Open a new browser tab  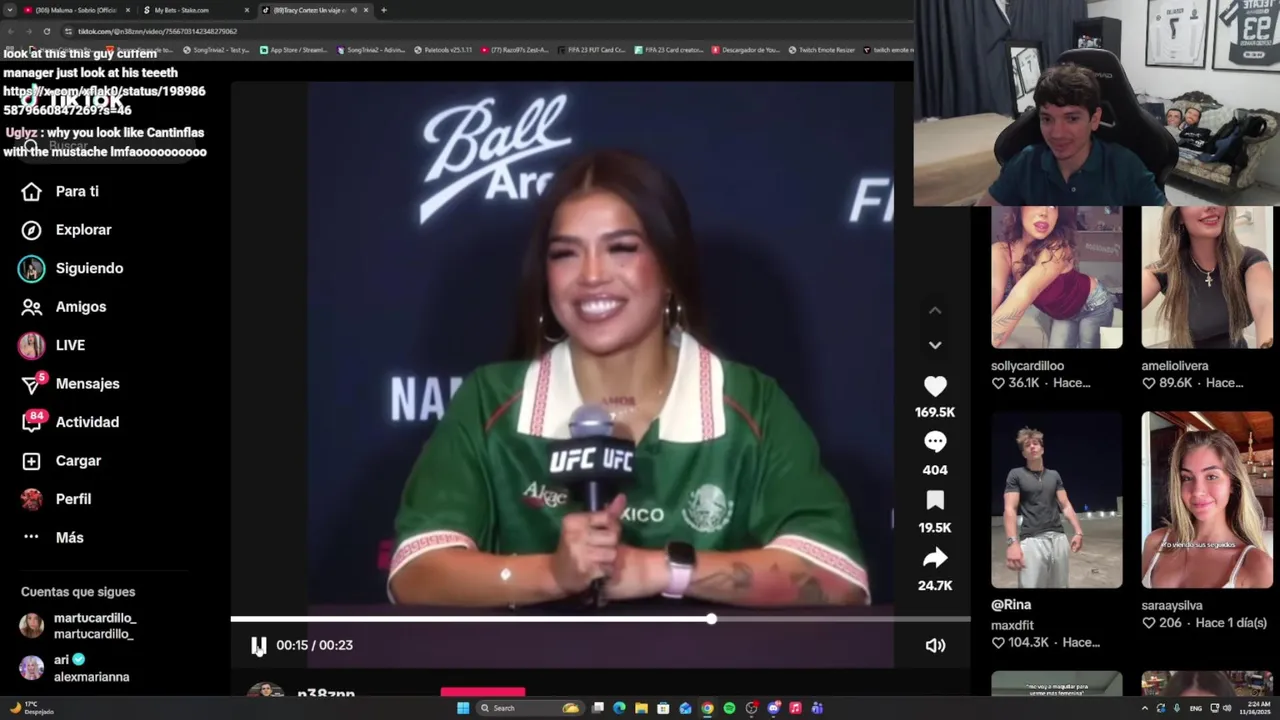click(x=384, y=10)
